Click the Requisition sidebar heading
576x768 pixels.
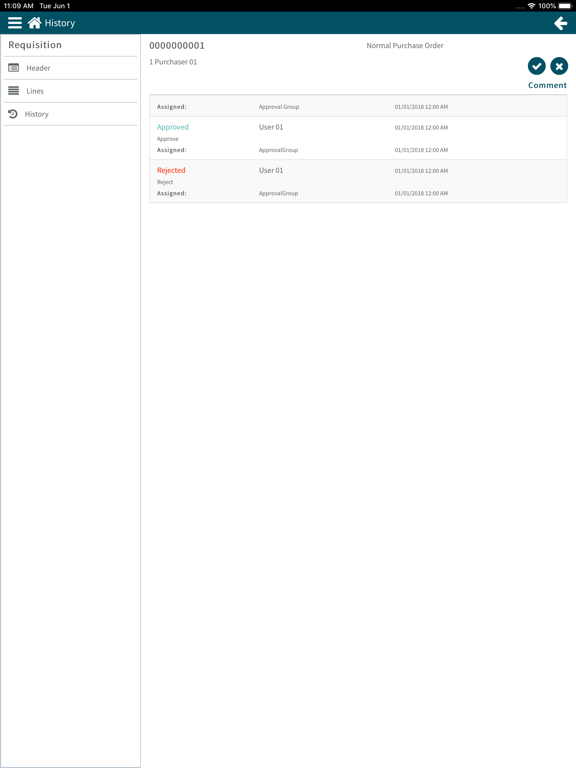coord(35,45)
